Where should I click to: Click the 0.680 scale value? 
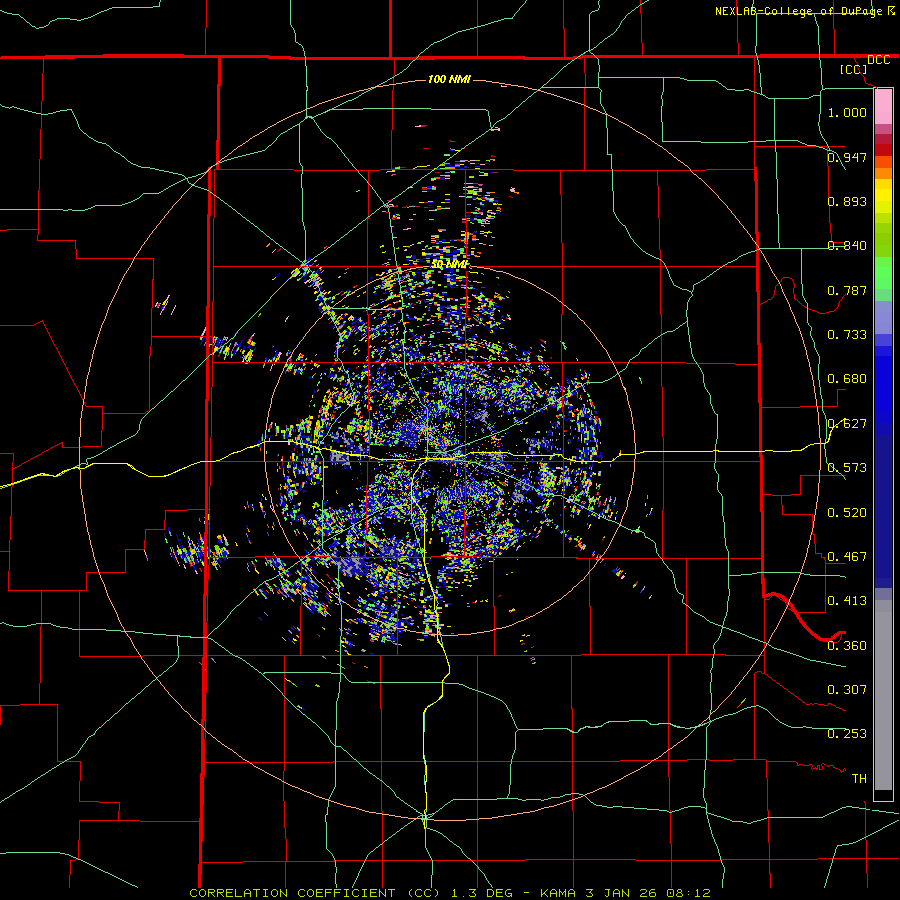click(847, 379)
